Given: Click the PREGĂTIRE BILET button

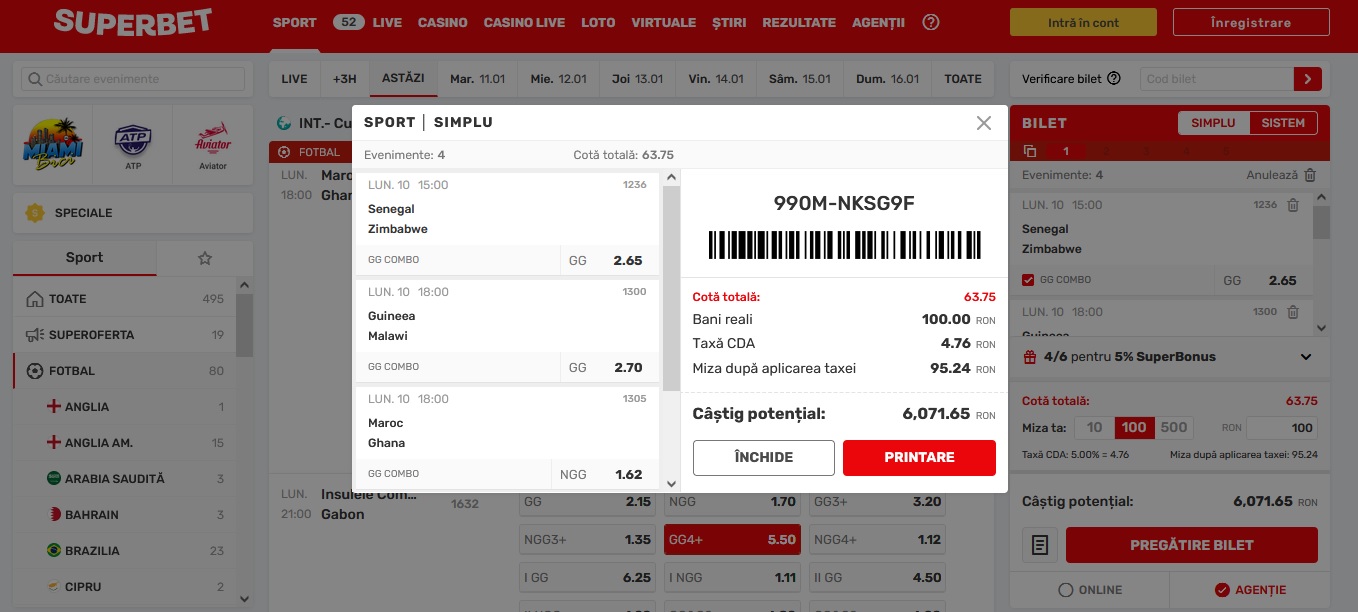Looking at the screenshot, I should (1191, 545).
